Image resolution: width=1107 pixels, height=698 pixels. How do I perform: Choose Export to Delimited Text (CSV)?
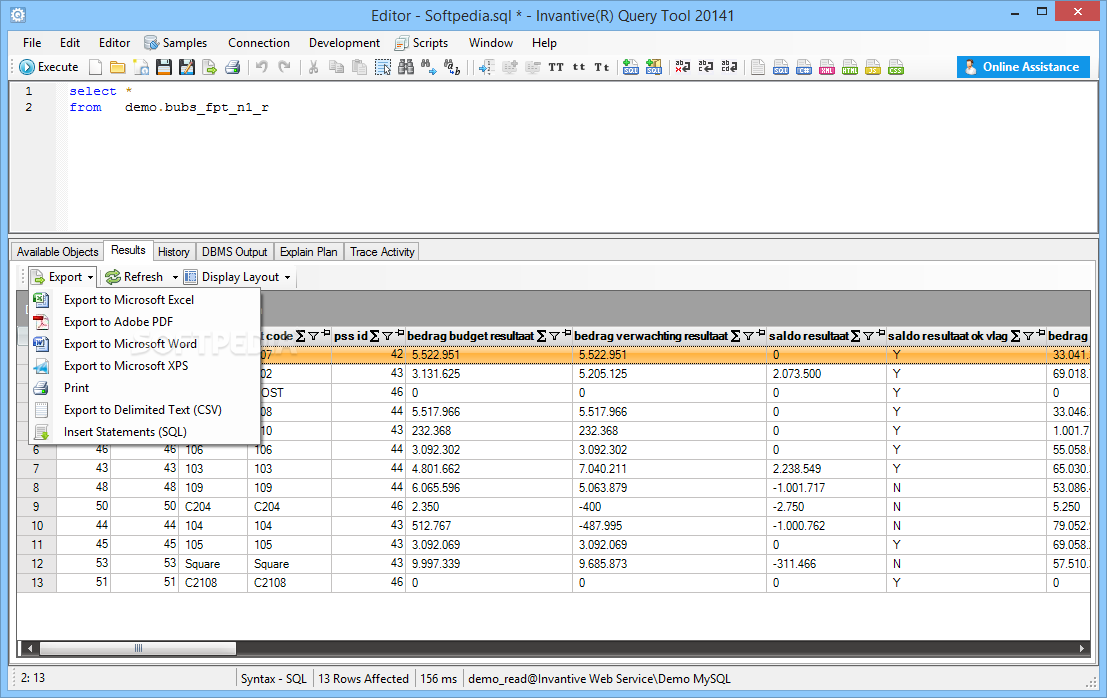pos(145,410)
